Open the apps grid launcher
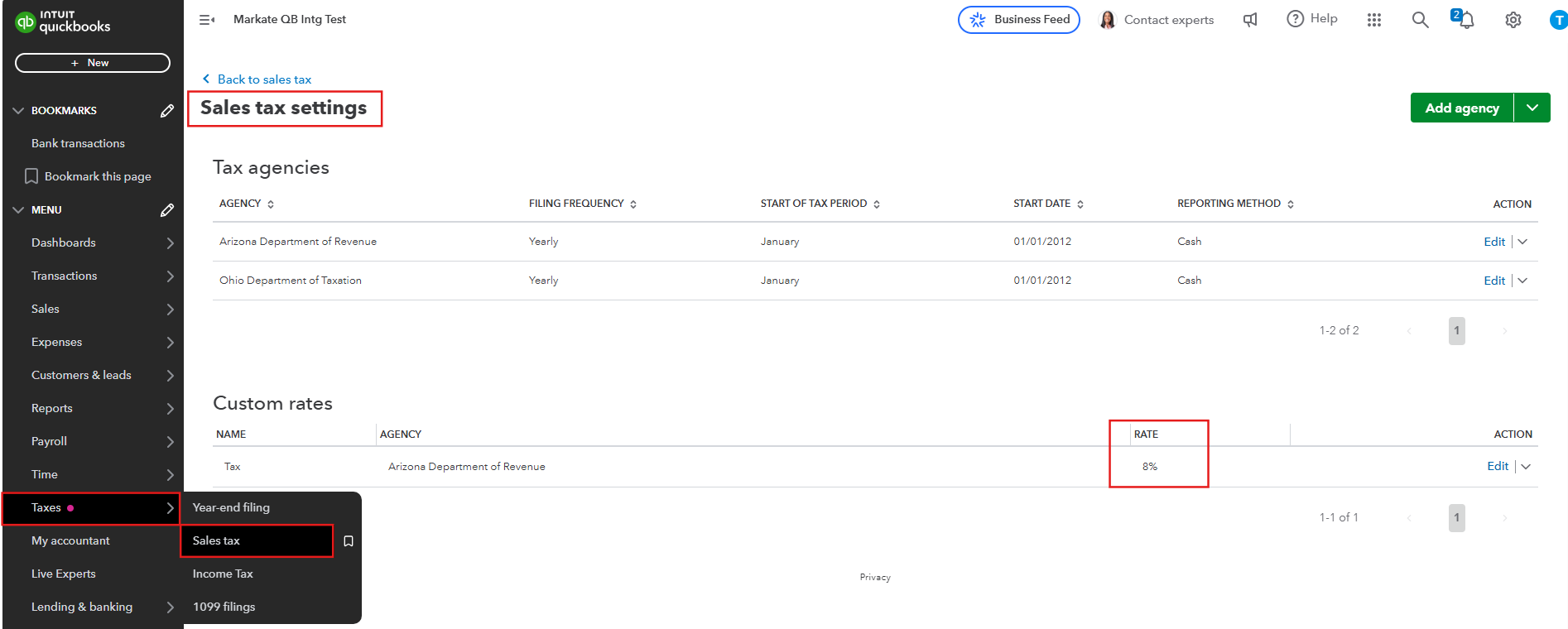Viewport: 1568px width, 629px height. pos(1374,20)
